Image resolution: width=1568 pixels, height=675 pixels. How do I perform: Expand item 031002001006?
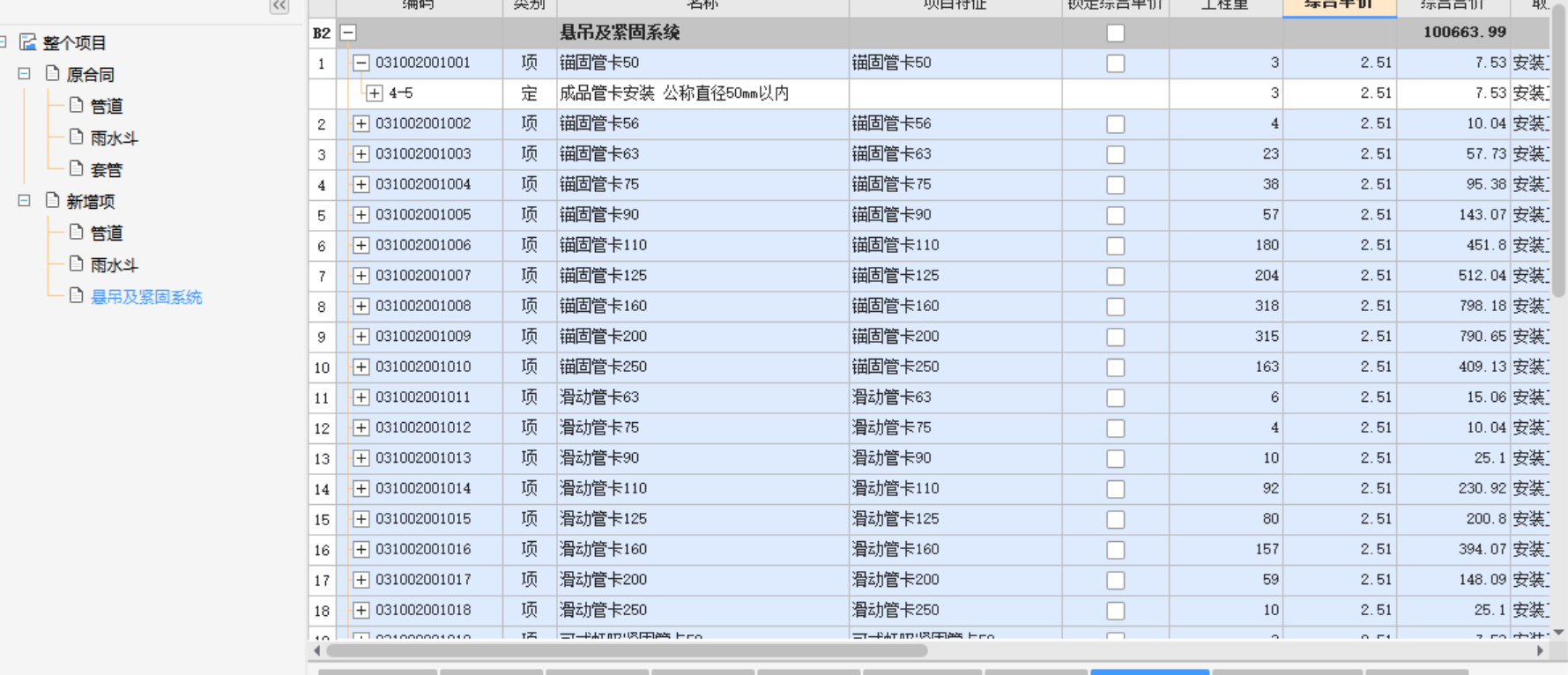click(x=361, y=245)
